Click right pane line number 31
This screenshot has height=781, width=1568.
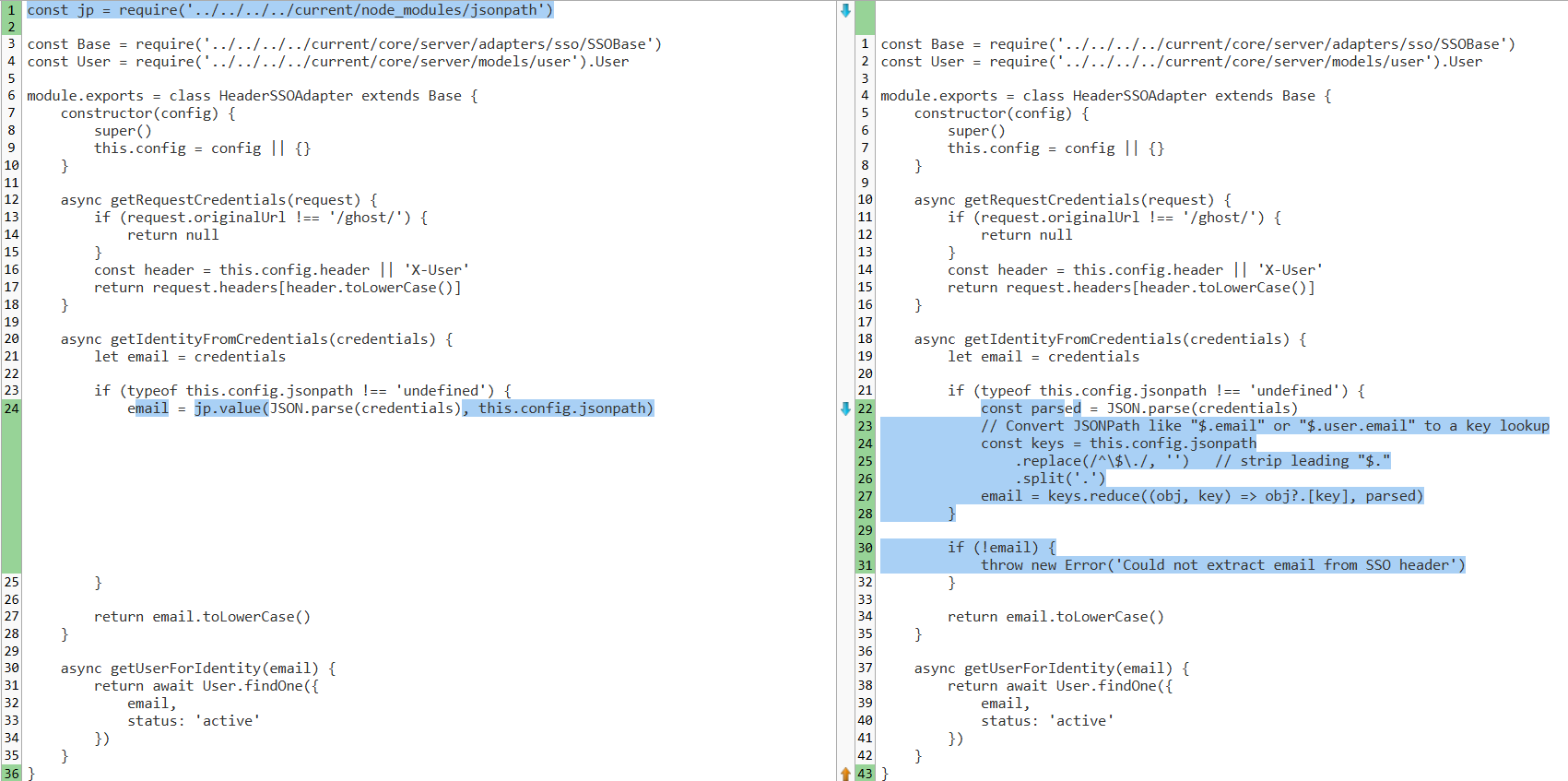click(865, 565)
